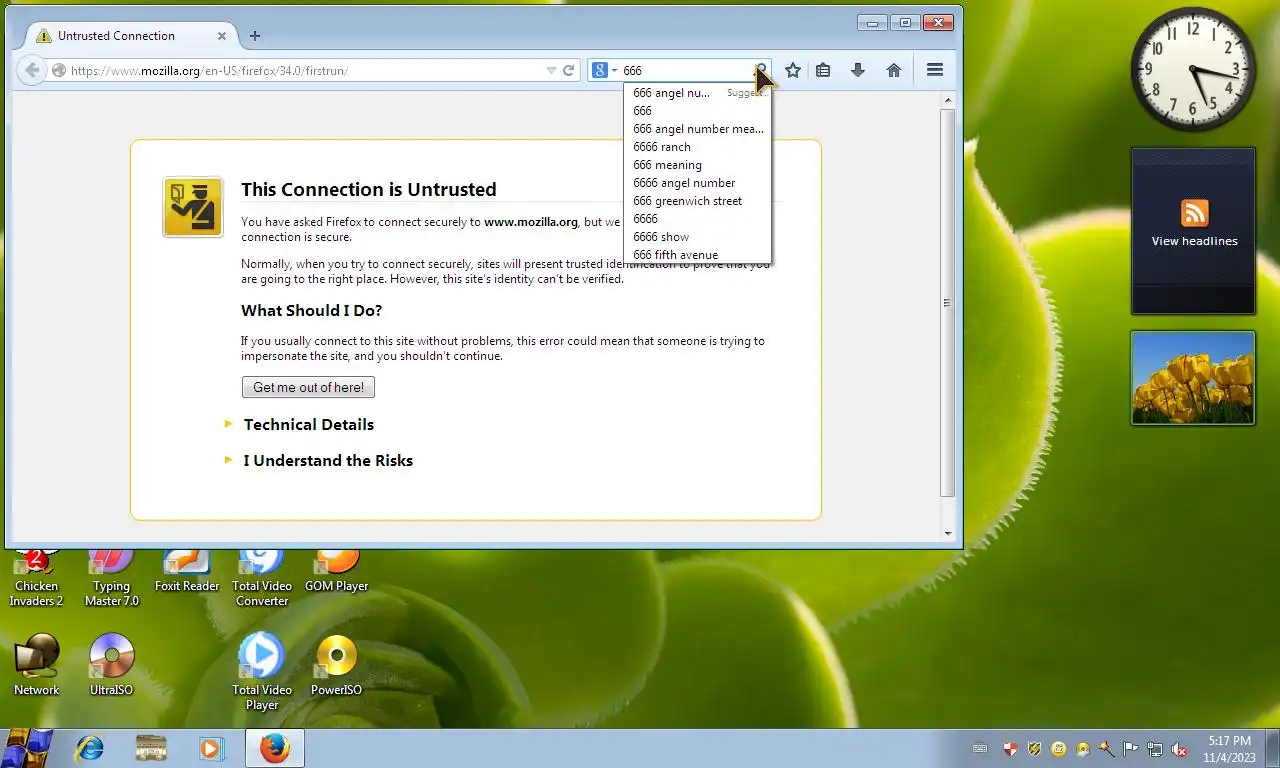Choose suggestion "666 meaning"
The width and height of the screenshot is (1280, 768).
point(697,165)
